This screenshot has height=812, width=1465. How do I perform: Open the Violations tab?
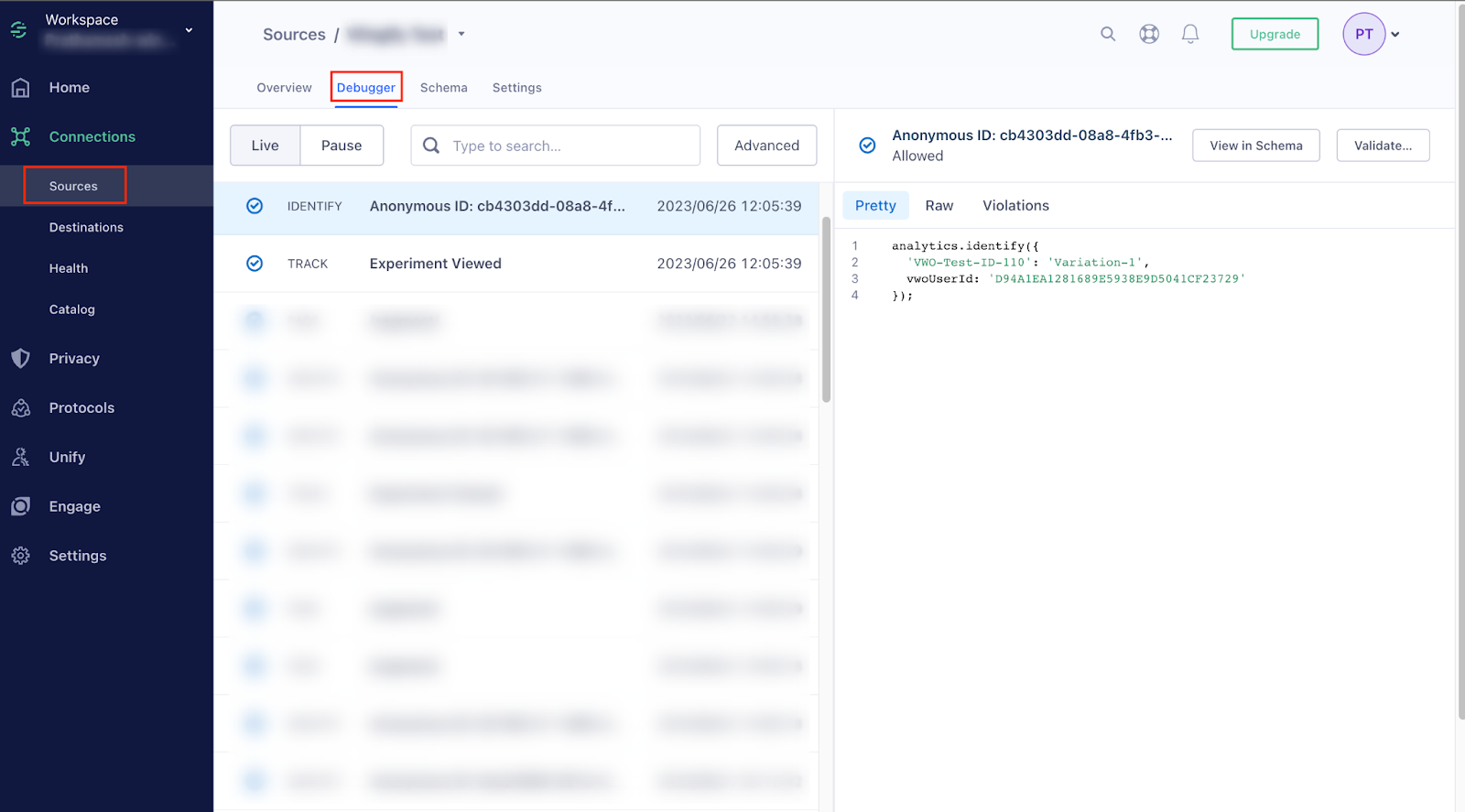[1016, 205]
